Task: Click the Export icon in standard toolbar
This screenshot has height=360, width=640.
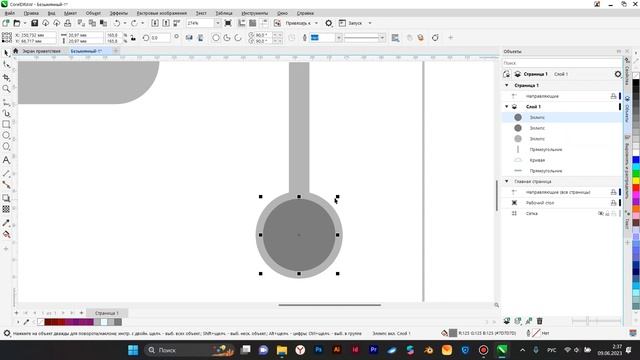Action: (166, 23)
